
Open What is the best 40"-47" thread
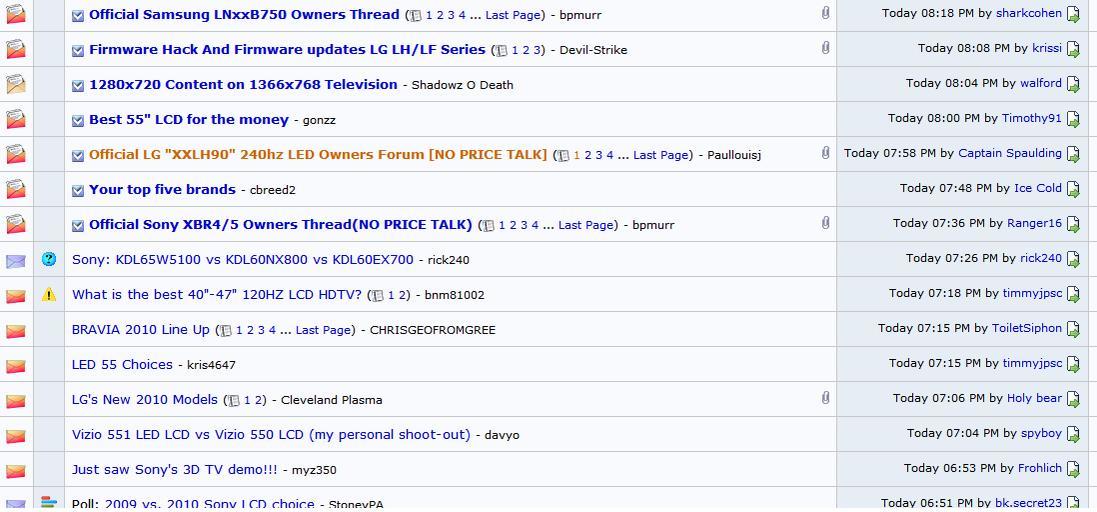tap(217, 294)
